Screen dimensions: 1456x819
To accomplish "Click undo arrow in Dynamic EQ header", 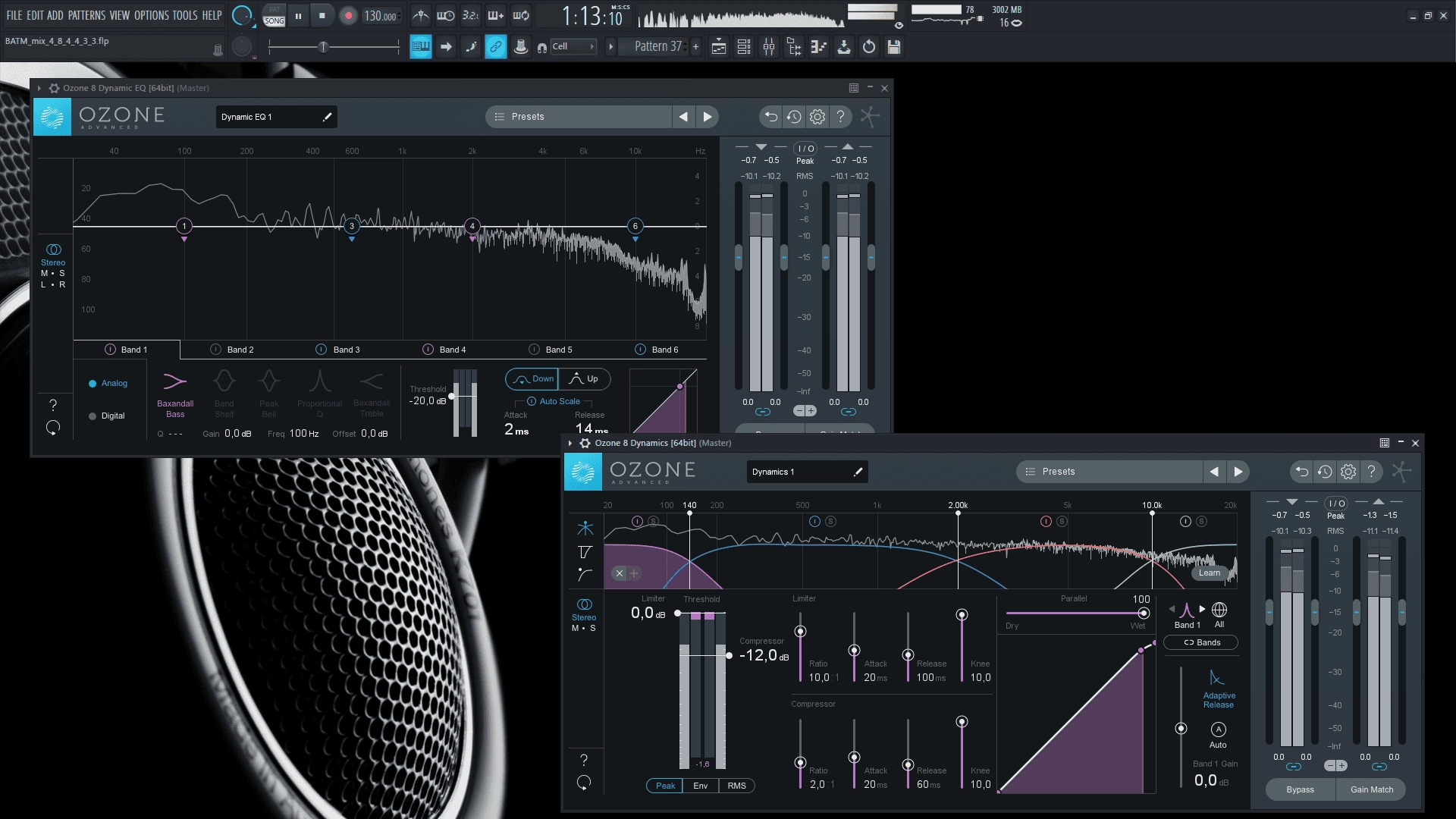I will point(770,117).
